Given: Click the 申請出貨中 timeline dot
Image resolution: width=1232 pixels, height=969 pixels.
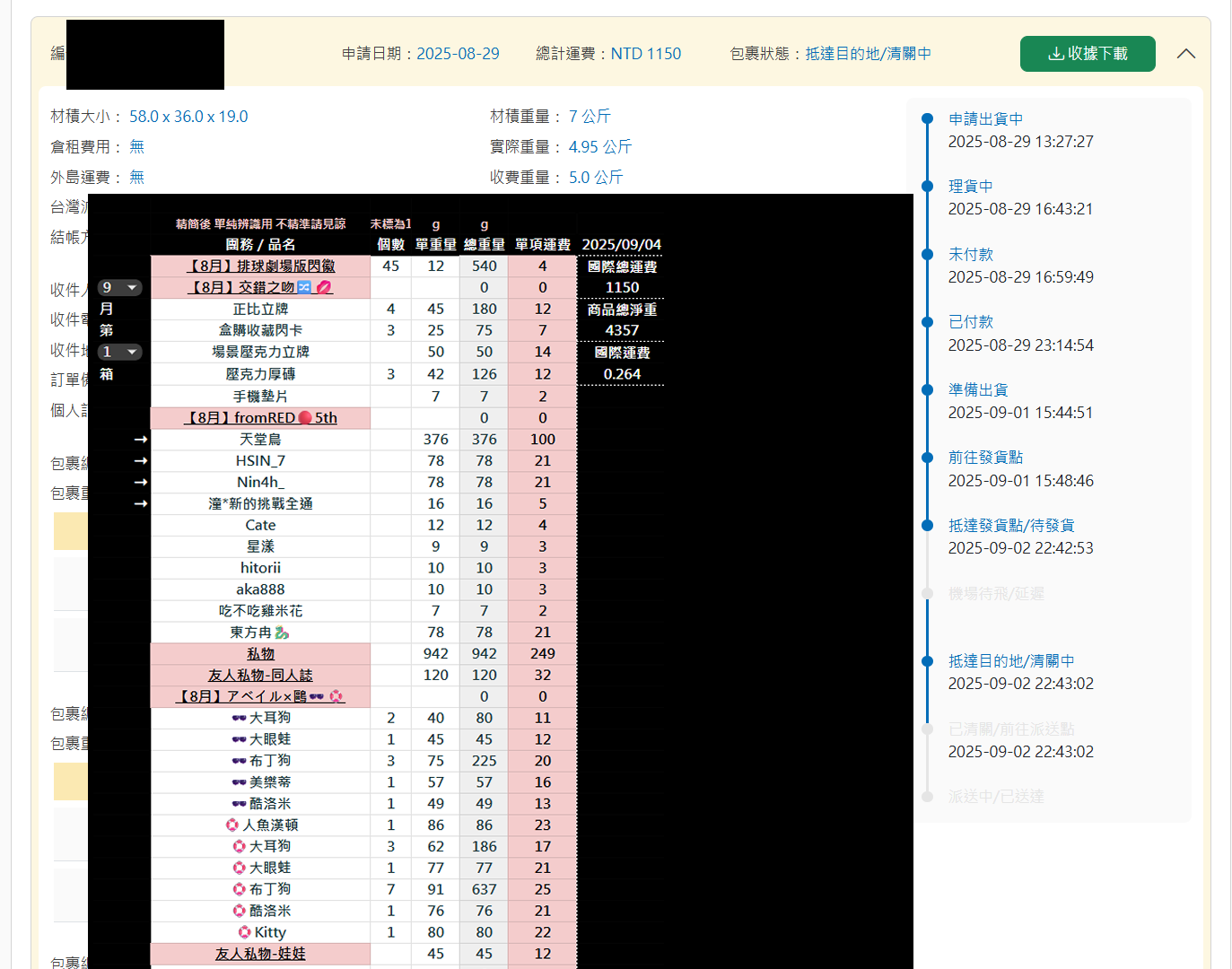Looking at the screenshot, I should [x=928, y=118].
